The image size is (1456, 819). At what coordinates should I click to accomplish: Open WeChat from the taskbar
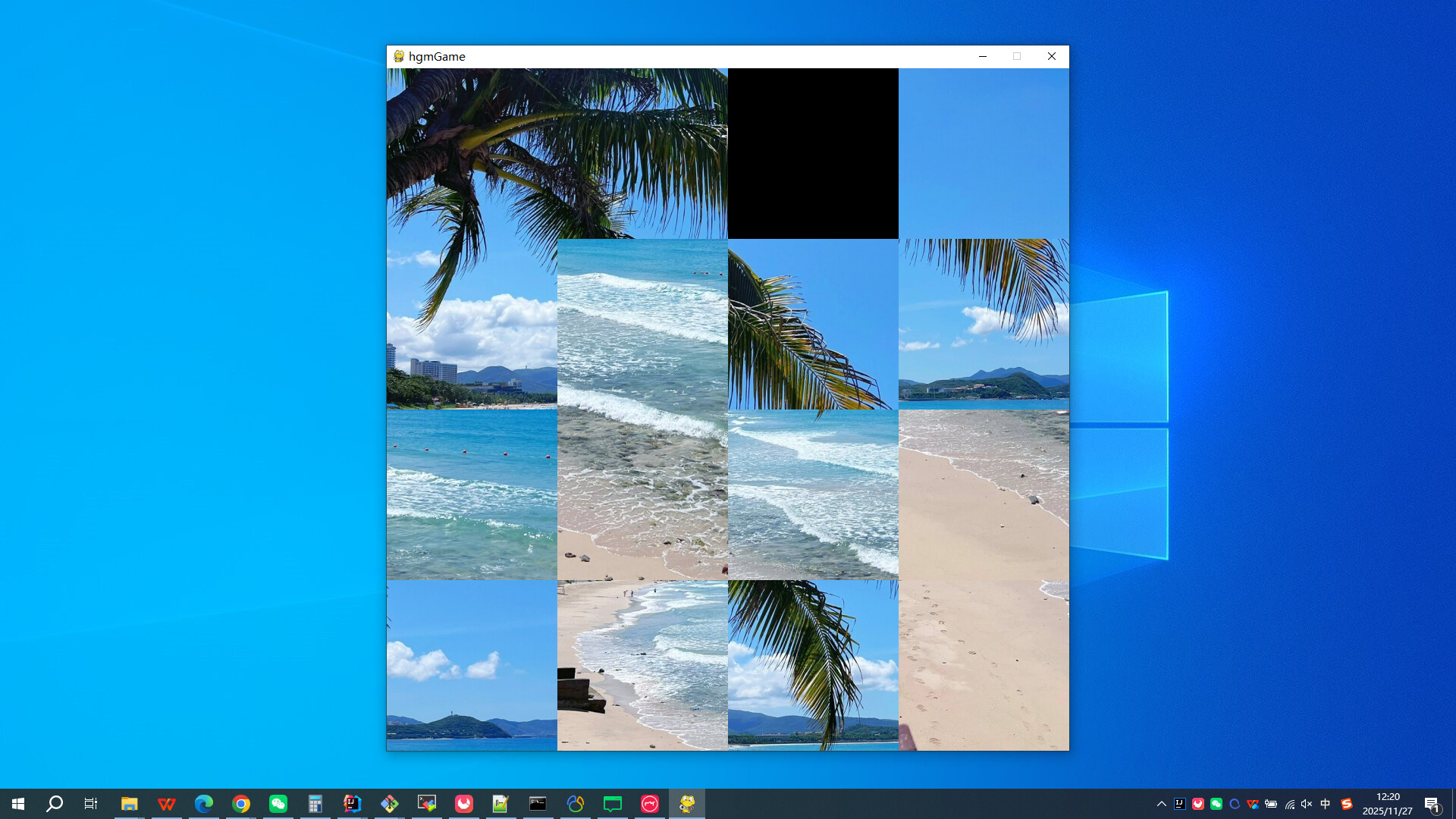click(278, 804)
